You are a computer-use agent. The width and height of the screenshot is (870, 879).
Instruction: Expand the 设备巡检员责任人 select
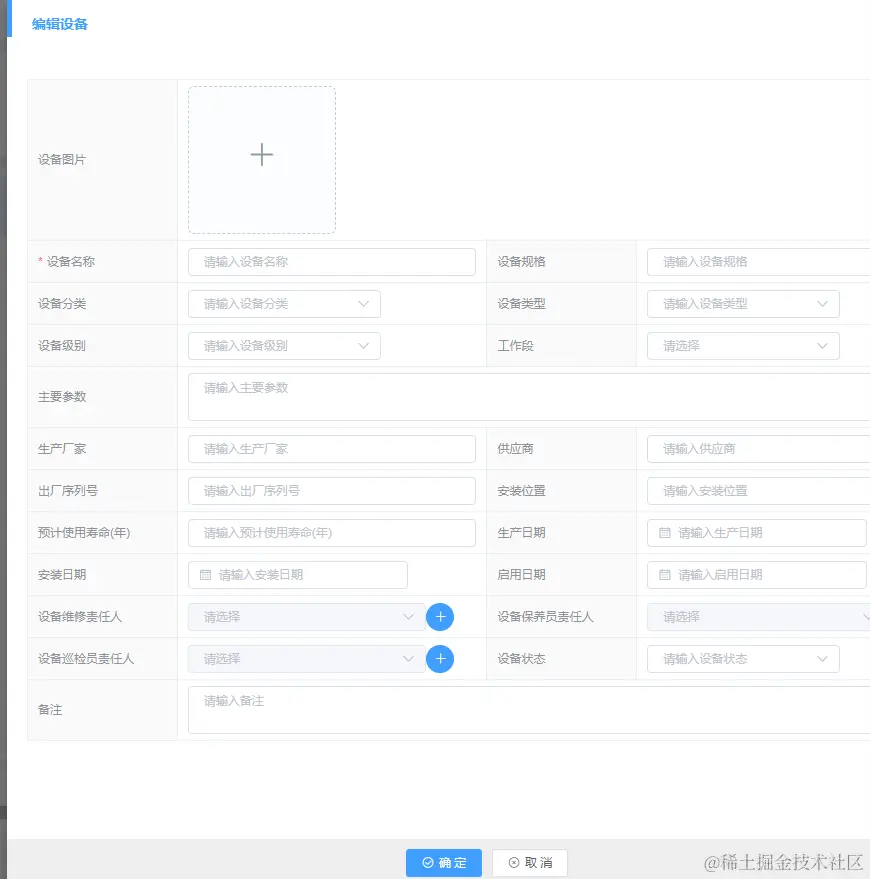pos(307,659)
